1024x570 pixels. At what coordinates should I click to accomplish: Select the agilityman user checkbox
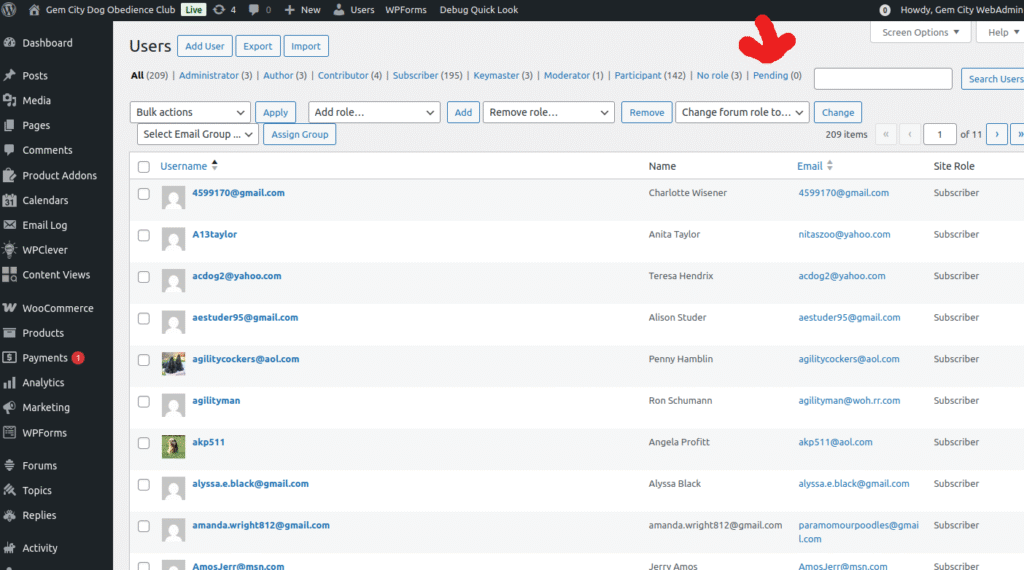[x=144, y=402]
